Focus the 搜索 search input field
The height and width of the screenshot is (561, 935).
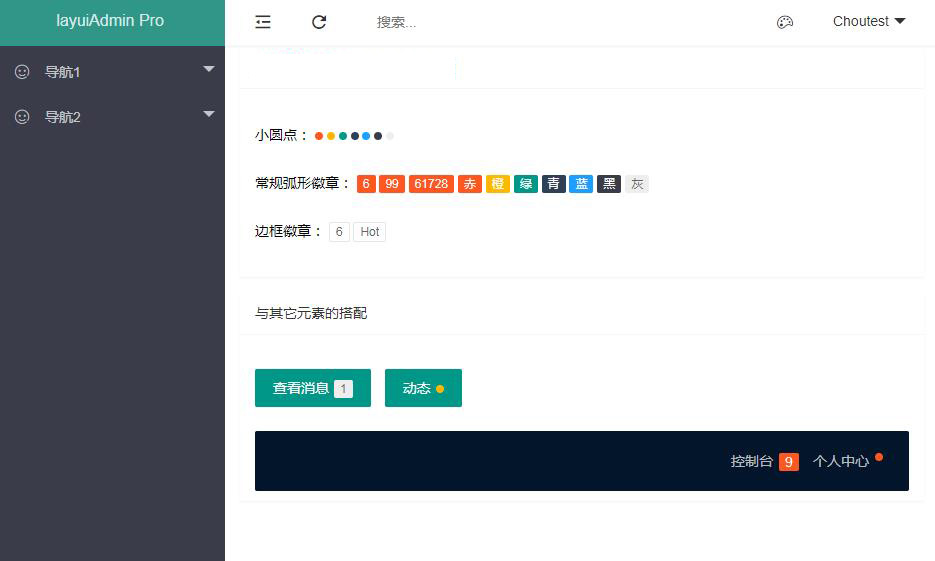[450, 22]
